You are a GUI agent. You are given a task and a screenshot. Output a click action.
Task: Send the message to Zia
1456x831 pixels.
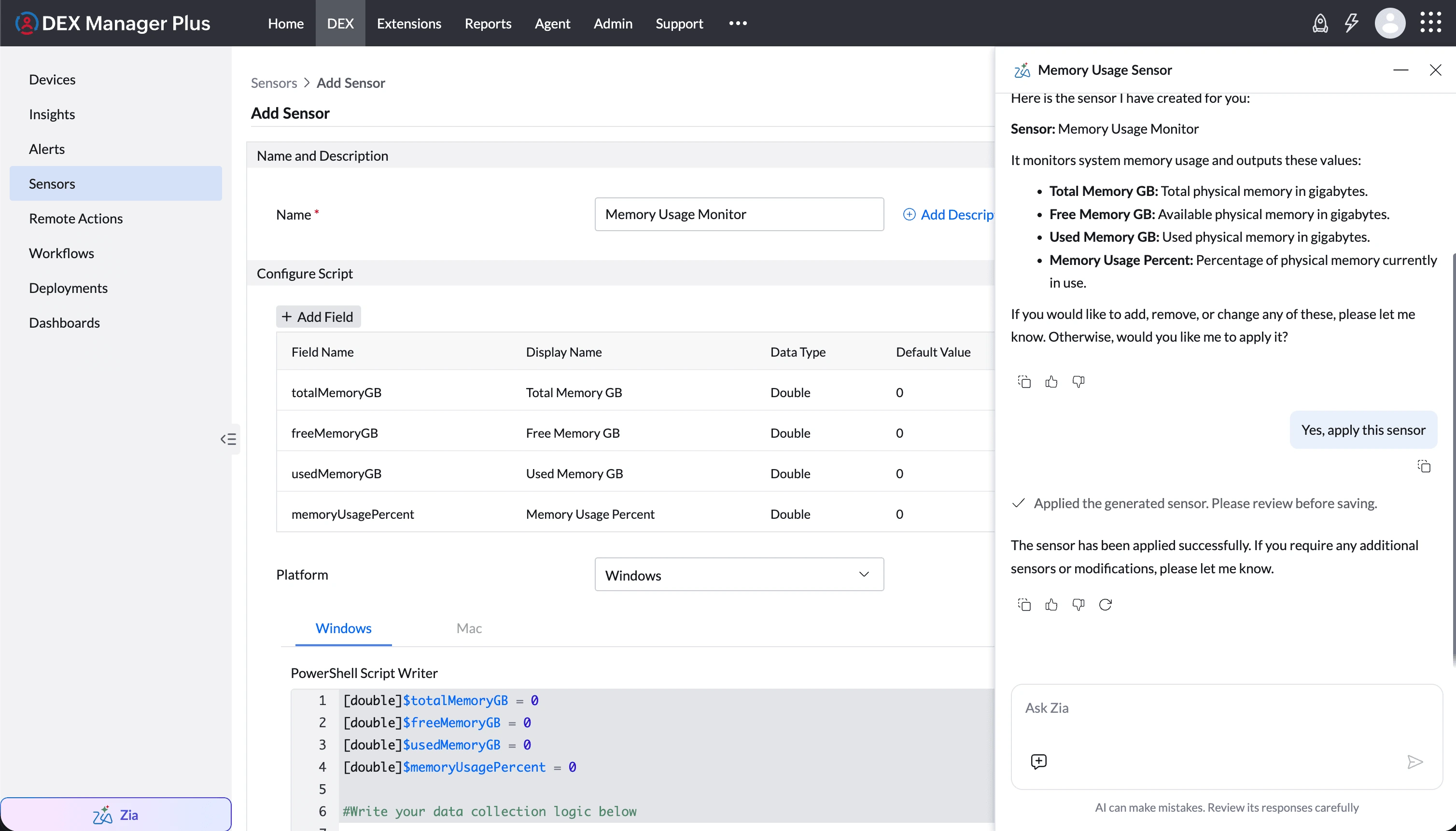(x=1415, y=762)
